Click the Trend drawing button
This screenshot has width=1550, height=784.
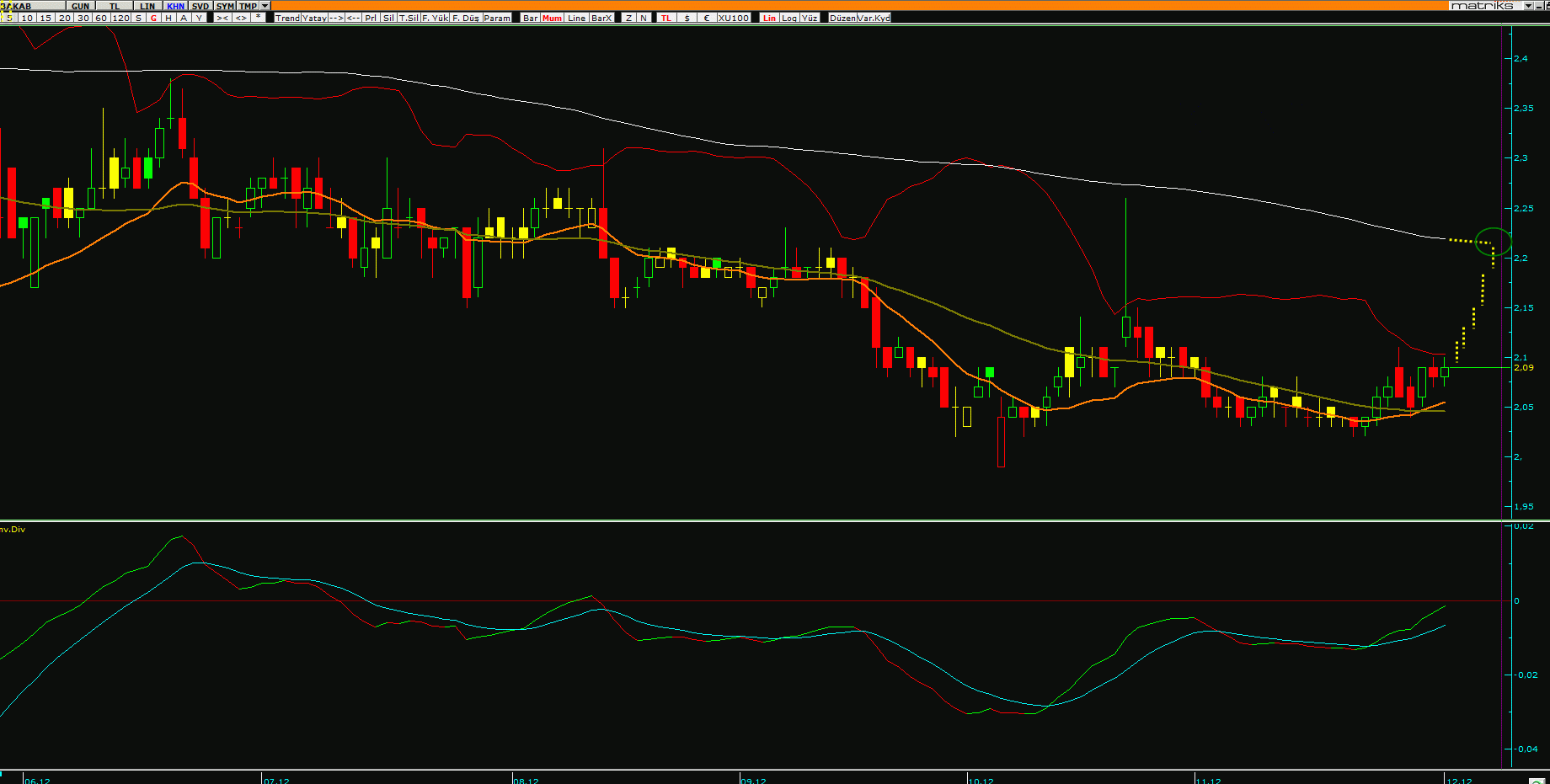287,18
